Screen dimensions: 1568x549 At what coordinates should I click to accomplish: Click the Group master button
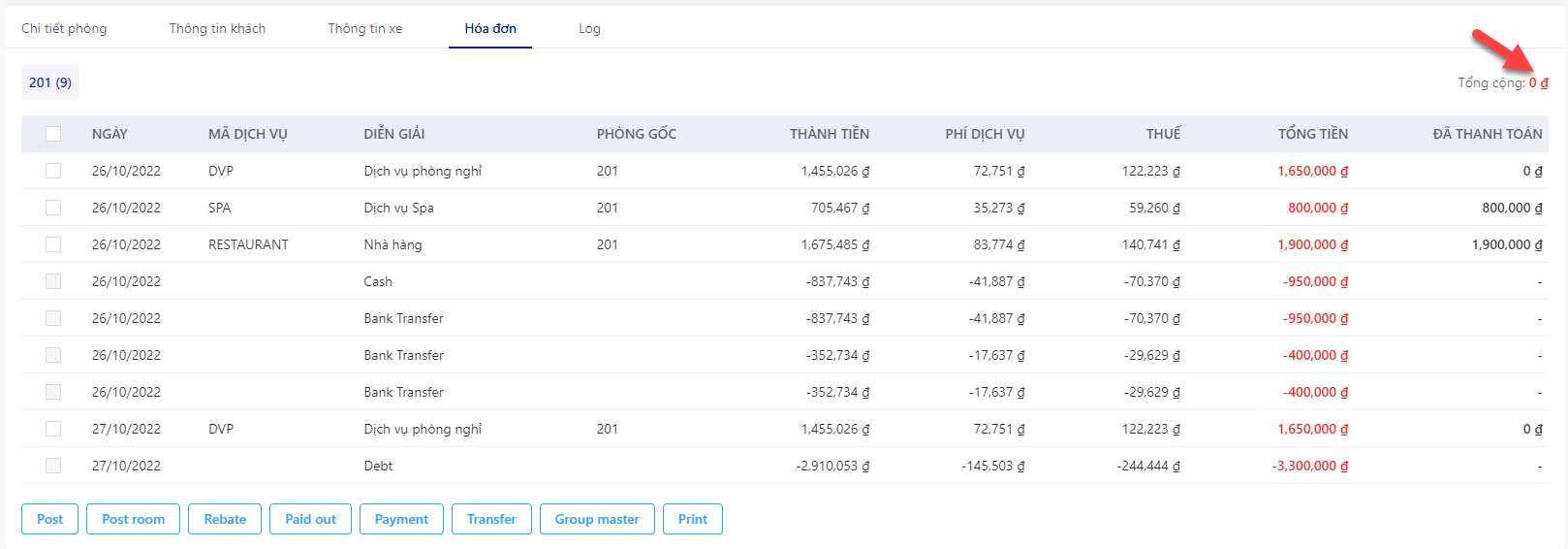click(597, 519)
